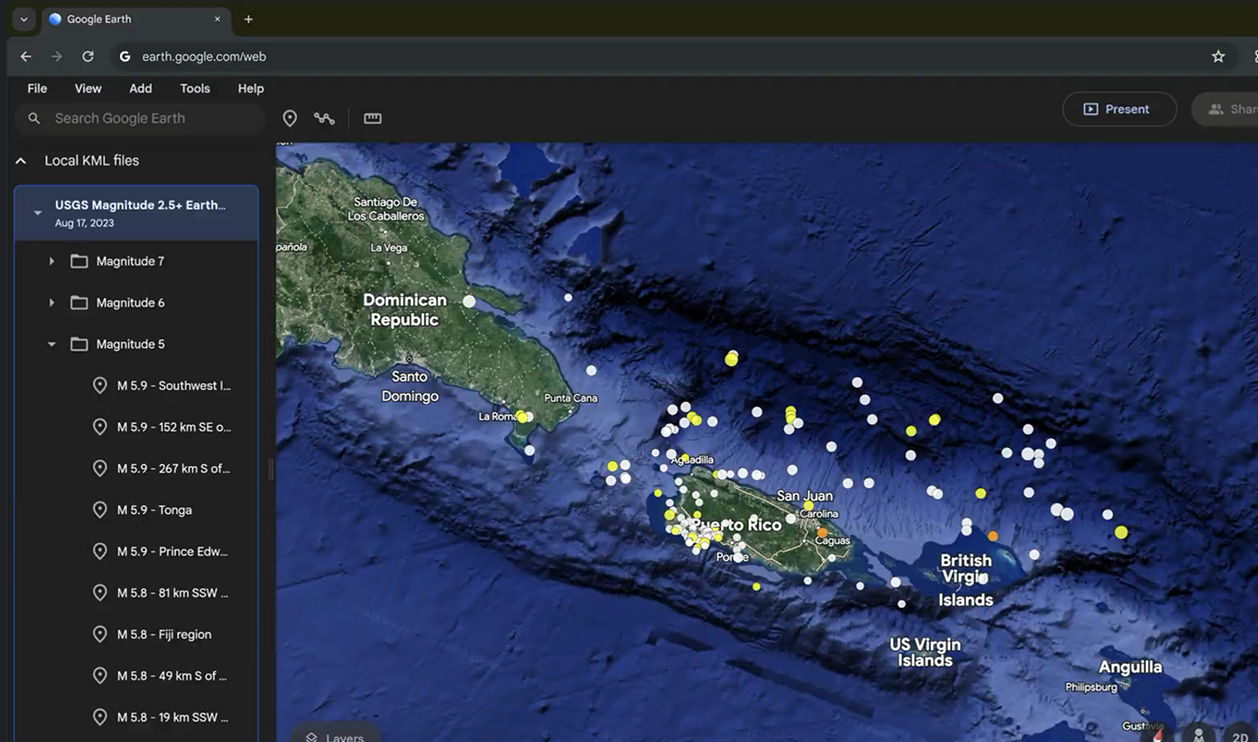
Task: Switch map with the 2D button
Action: 1240,735
